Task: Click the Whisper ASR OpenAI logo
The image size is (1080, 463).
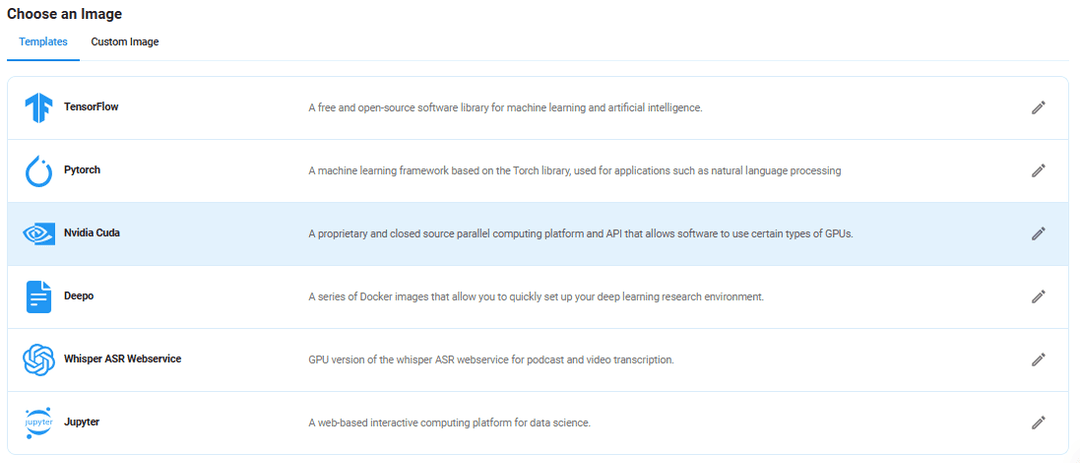Action: (39, 360)
